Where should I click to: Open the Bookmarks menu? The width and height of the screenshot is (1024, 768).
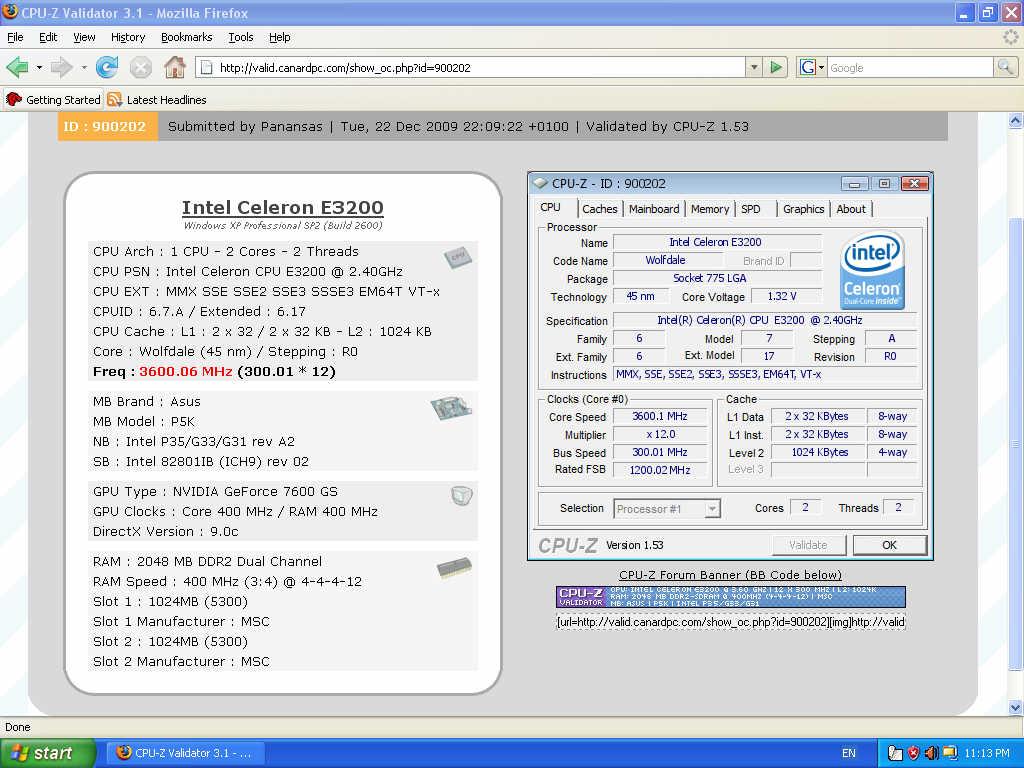click(x=187, y=37)
